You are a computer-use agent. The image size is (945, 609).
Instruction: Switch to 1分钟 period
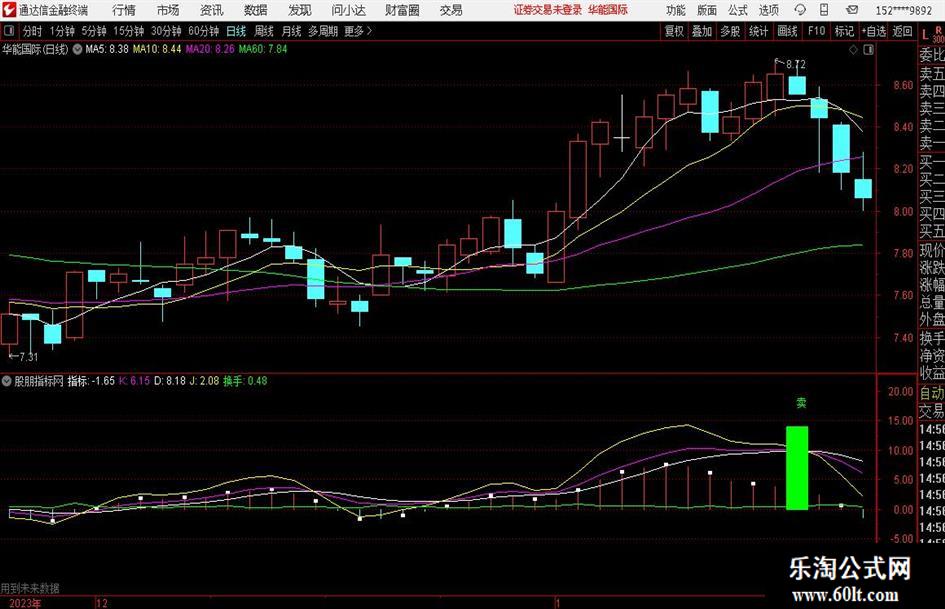coord(62,31)
